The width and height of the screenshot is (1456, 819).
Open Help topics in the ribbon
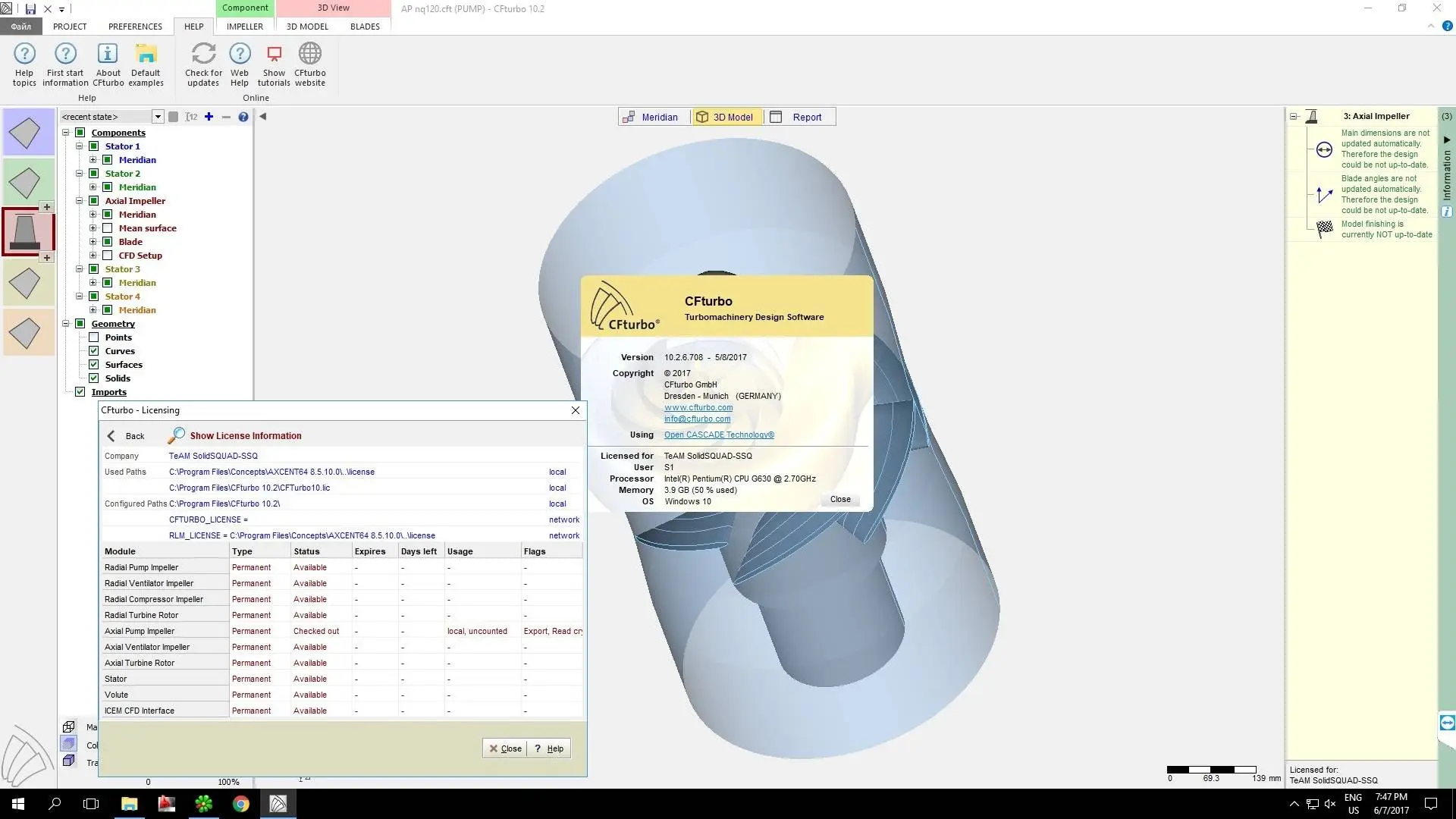pos(24,64)
